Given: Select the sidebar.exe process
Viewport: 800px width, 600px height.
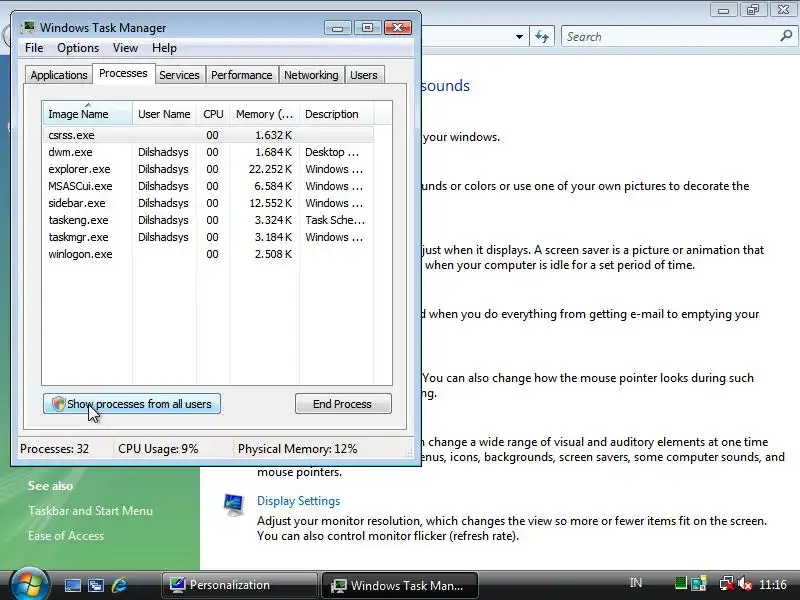Looking at the screenshot, I should (x=208, y=203).
